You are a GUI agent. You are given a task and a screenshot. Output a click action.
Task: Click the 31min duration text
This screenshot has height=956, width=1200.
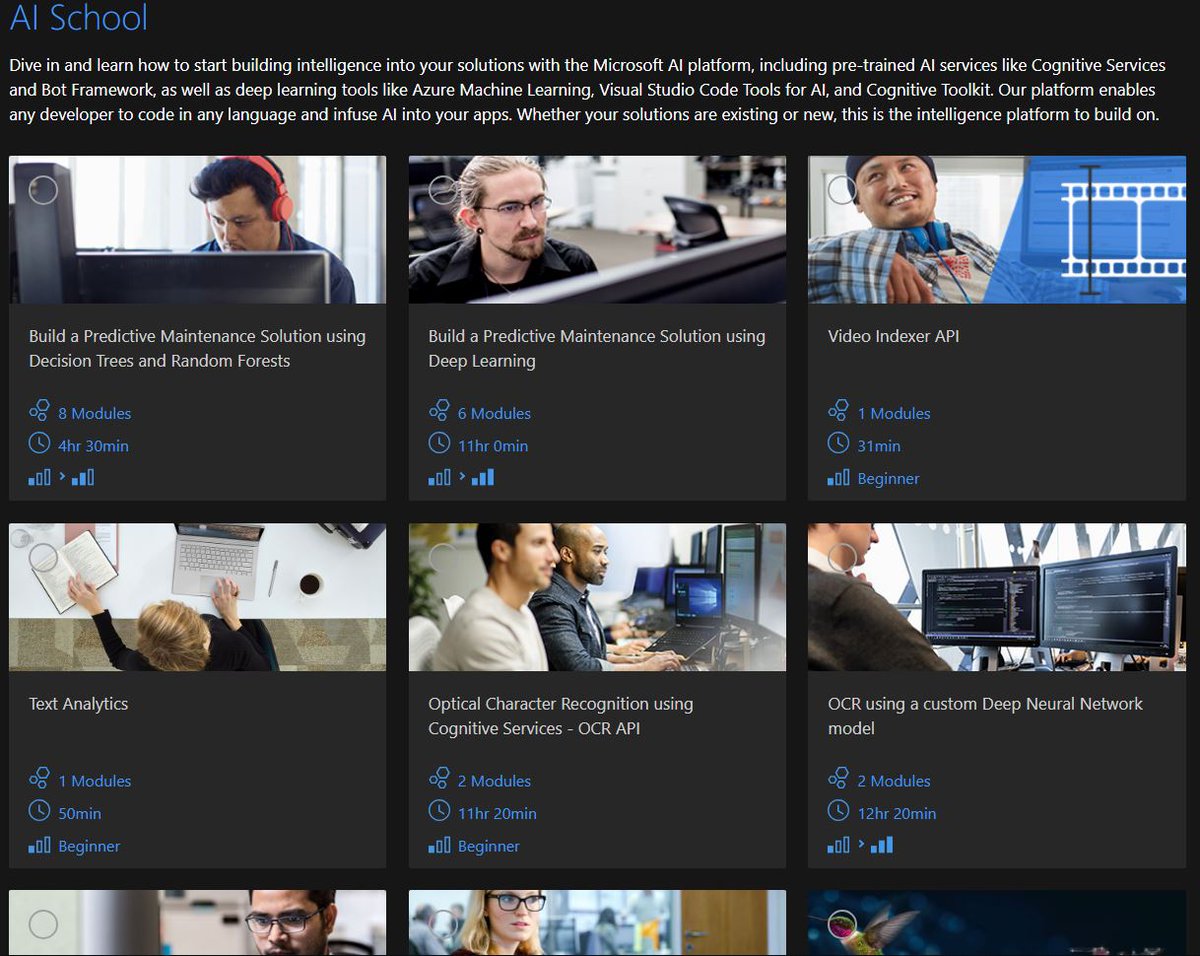pyautogui.click(x=879, y=446)
